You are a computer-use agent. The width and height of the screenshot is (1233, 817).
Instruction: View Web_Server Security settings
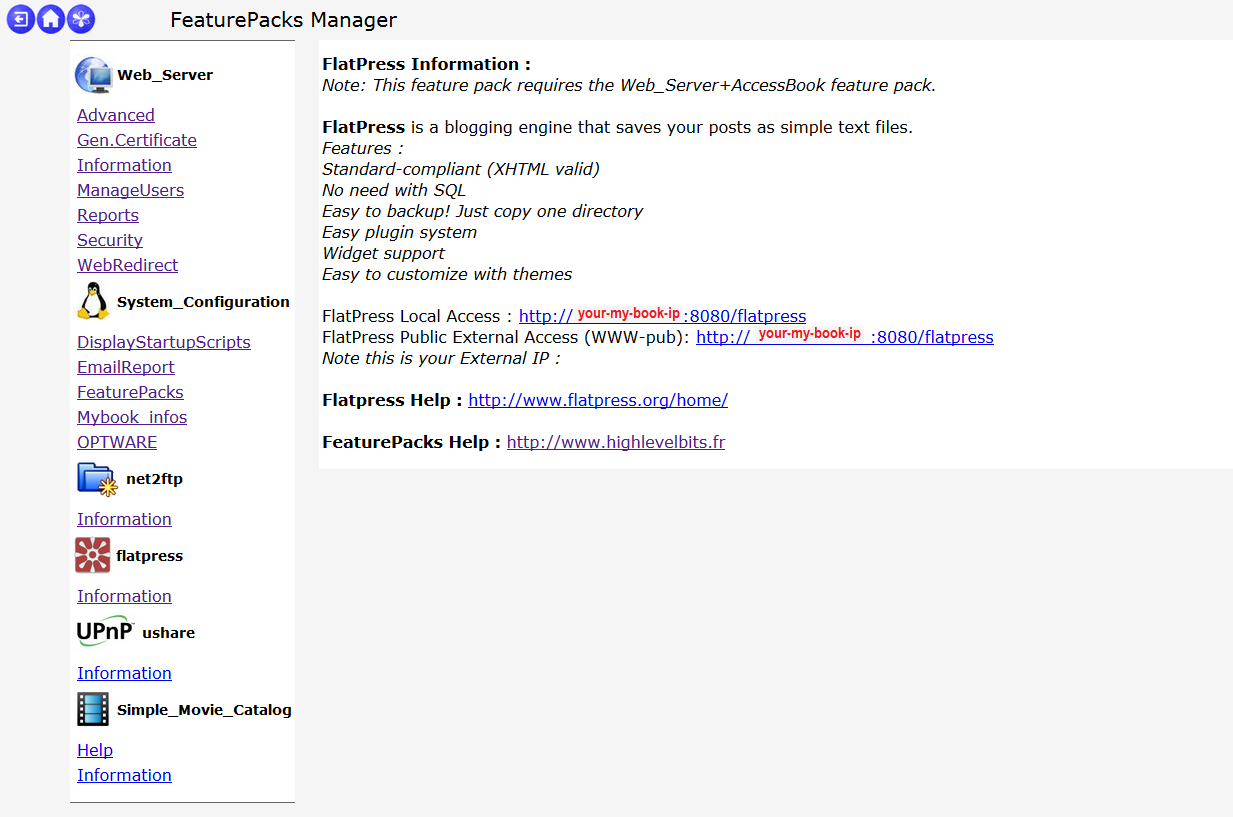tap(109, 240)
